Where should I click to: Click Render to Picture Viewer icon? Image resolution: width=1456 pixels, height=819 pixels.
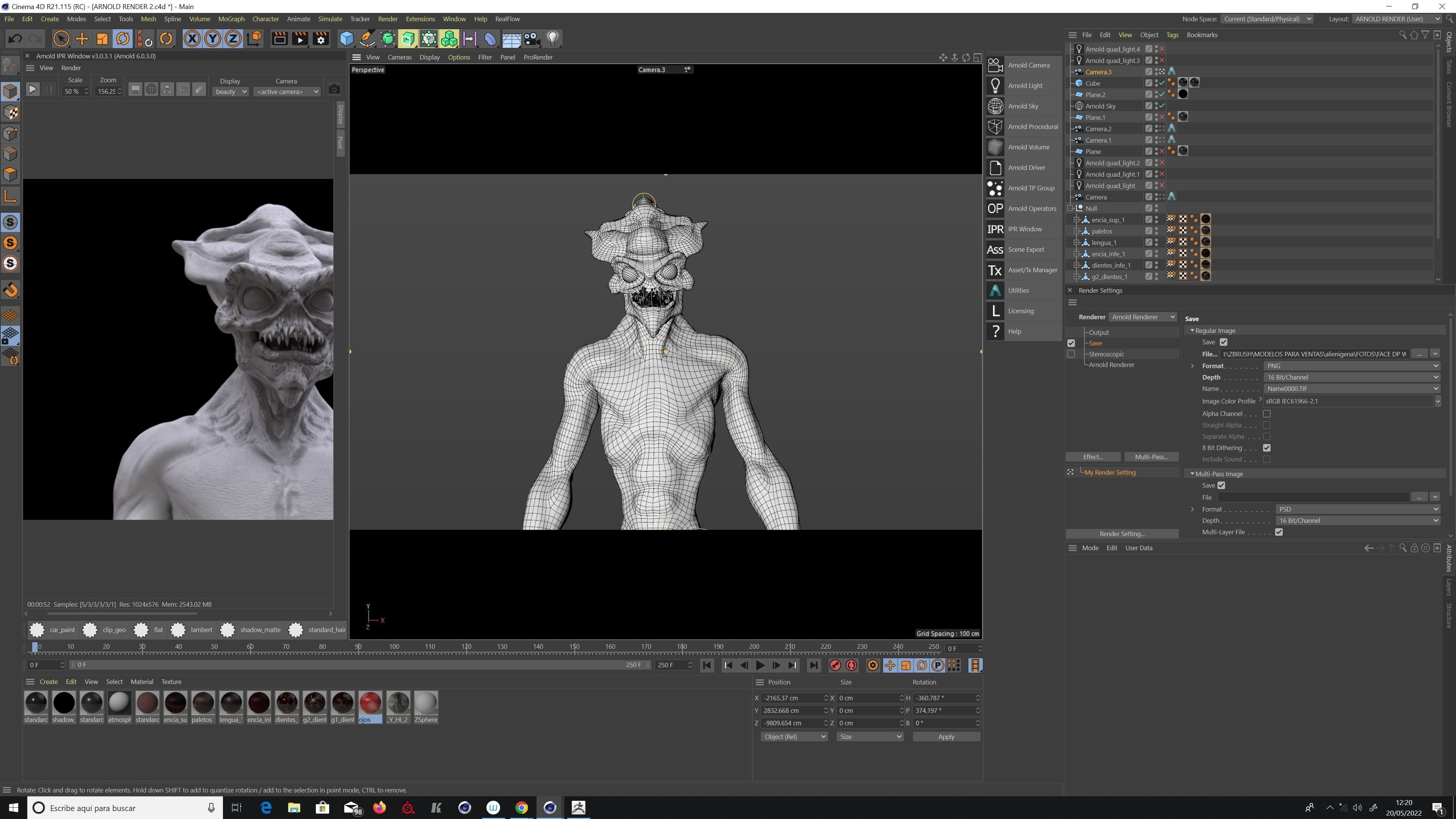pyautogui.click(x=300, y=39)
